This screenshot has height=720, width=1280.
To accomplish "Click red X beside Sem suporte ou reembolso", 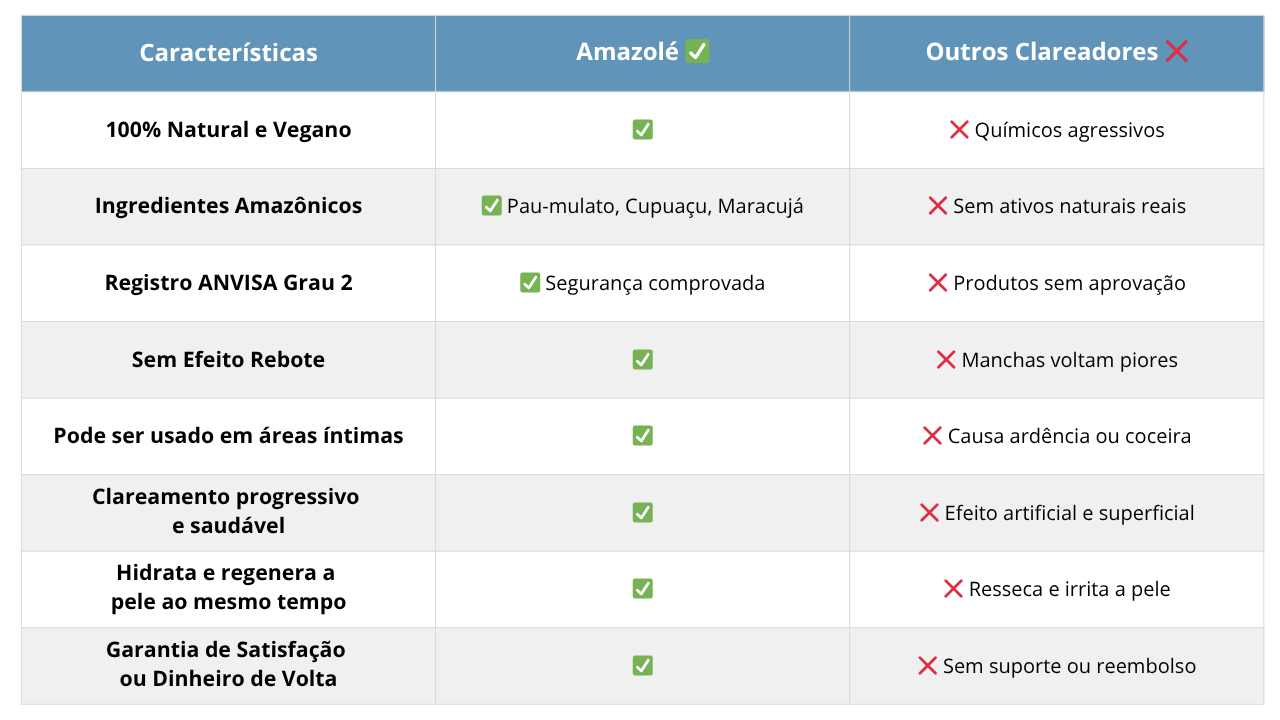I will pos(927,665).
